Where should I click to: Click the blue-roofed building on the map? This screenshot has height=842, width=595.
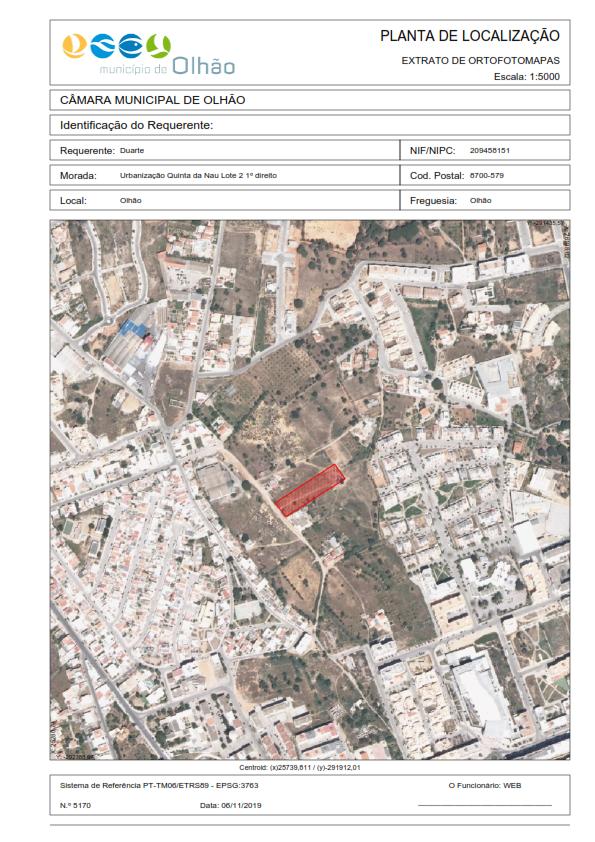pos(133,328)
